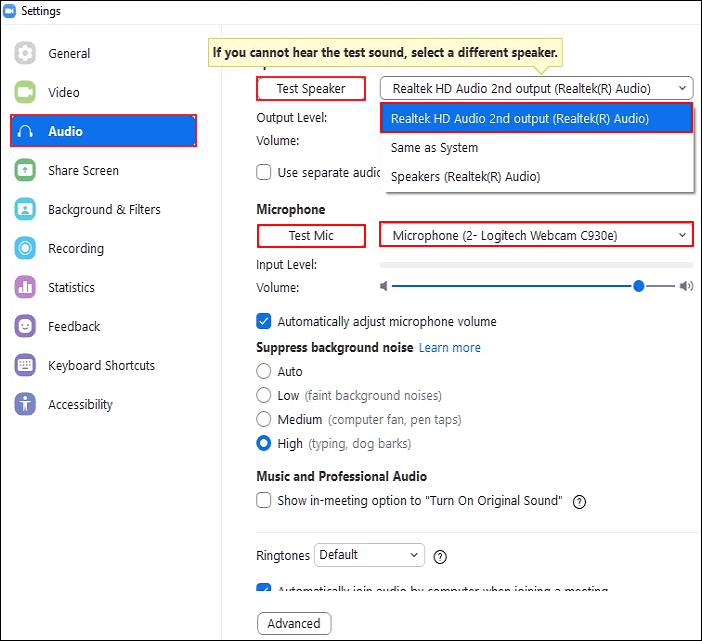Click the General gear icon in sidebar
Image resolution: width=702 pixels, height=641 pixels.
pos(26,54)
